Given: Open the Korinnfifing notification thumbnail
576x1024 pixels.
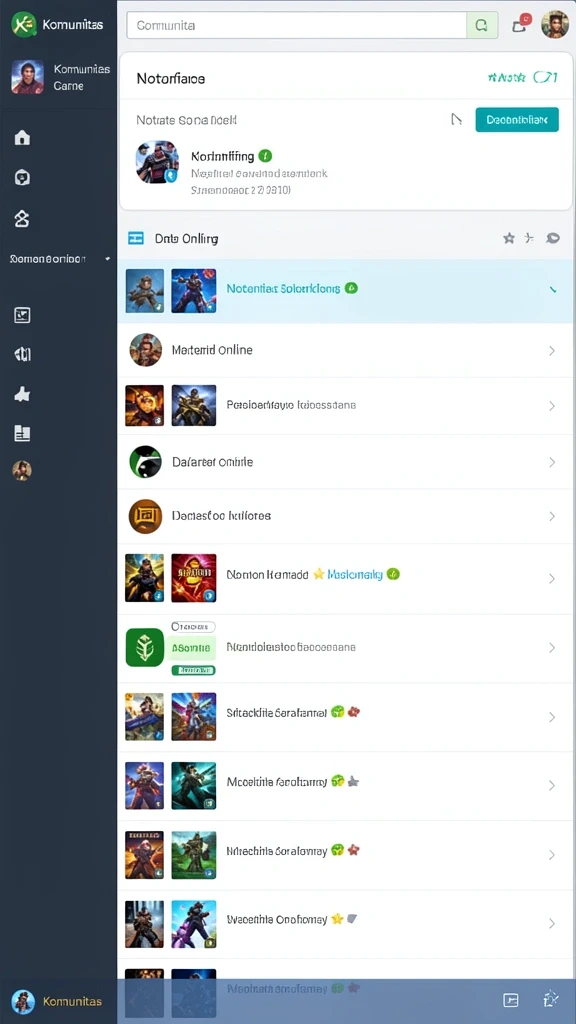Looking at the screenshot, I should coord(157,162).
